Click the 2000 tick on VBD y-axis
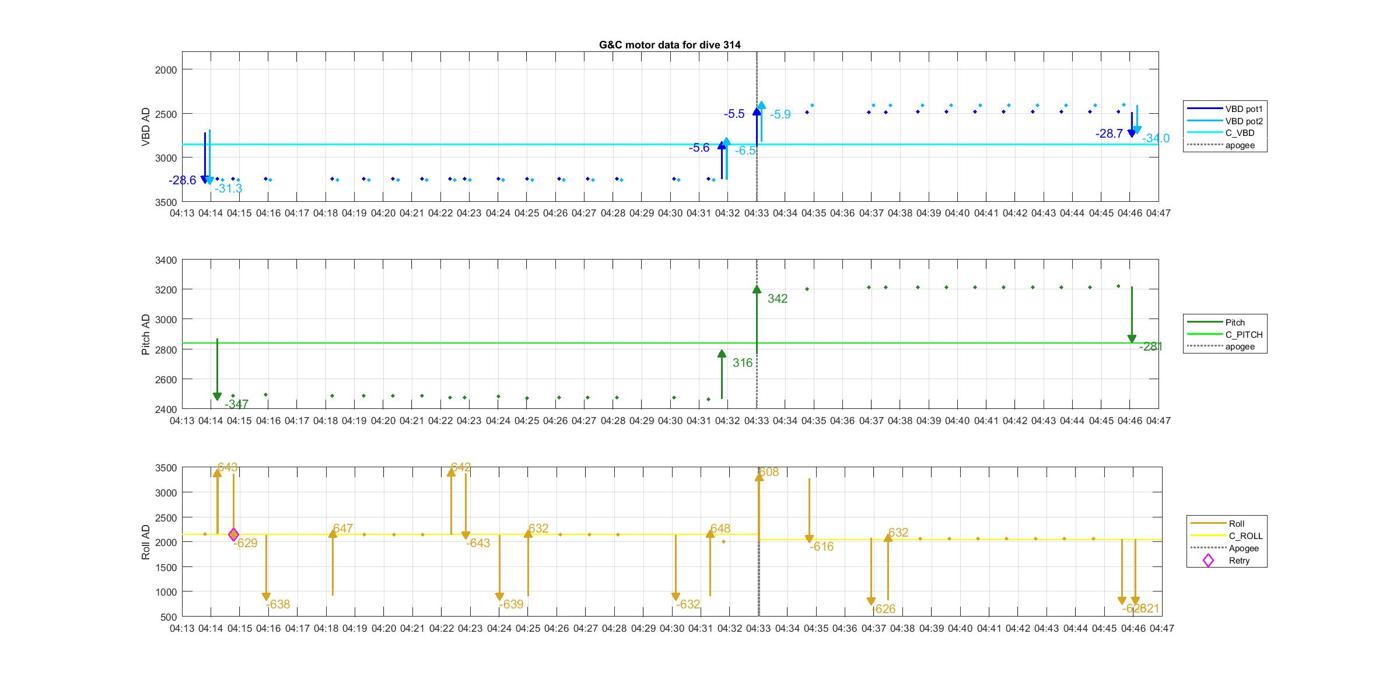Screen dimensions: 1400x693 [x=166, y=70]
